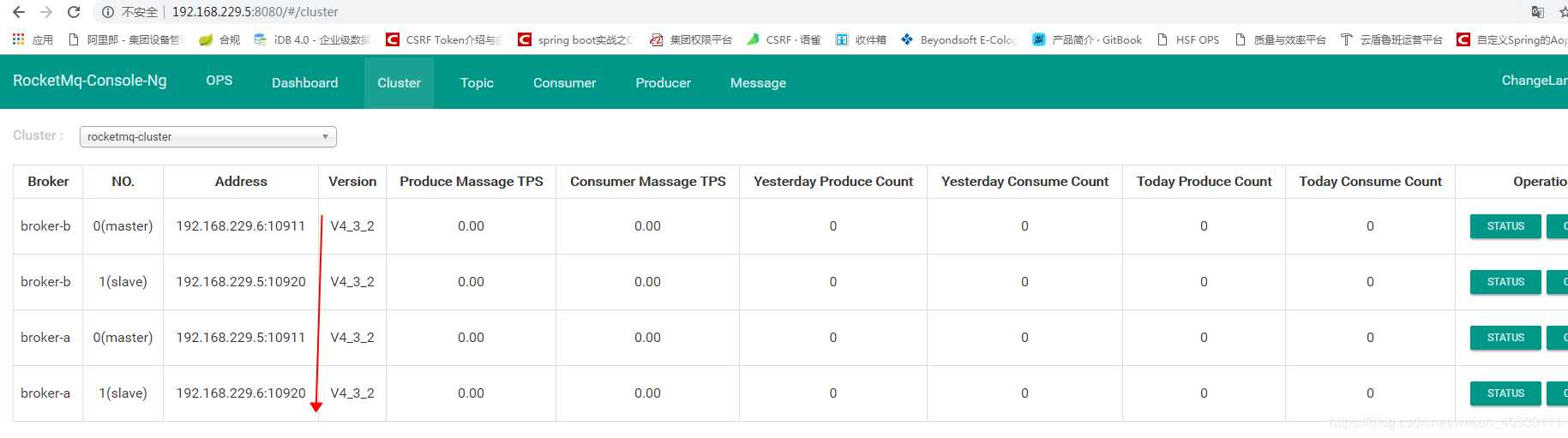Click the Address column header
The width and height of the screenshot is (1568, 438).
(x=241, y=182)
